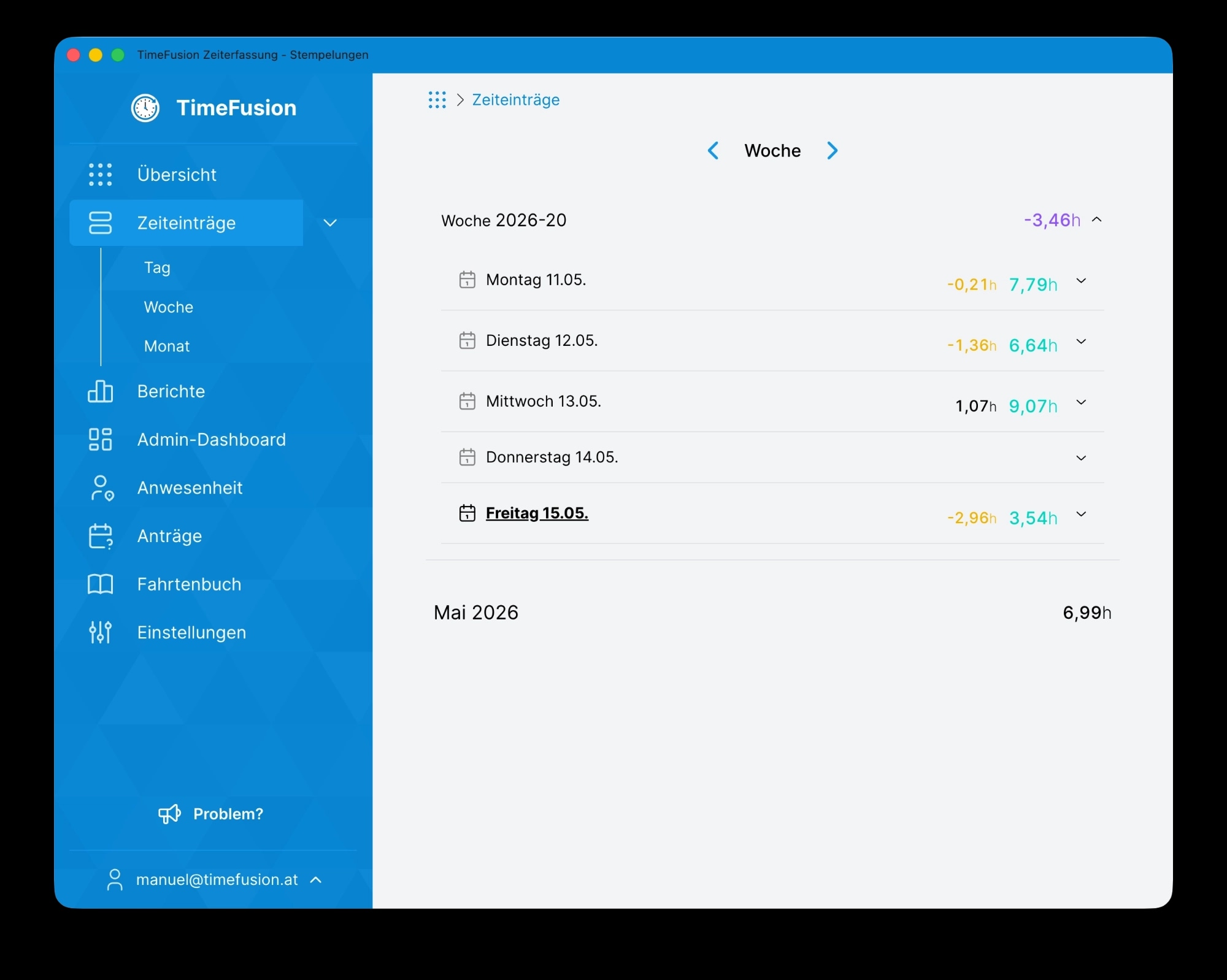The height and width of the screenshot is (980, 1227).
Task: Click the Woche 2026-20 heading
Action: click(x=504, y=220)
